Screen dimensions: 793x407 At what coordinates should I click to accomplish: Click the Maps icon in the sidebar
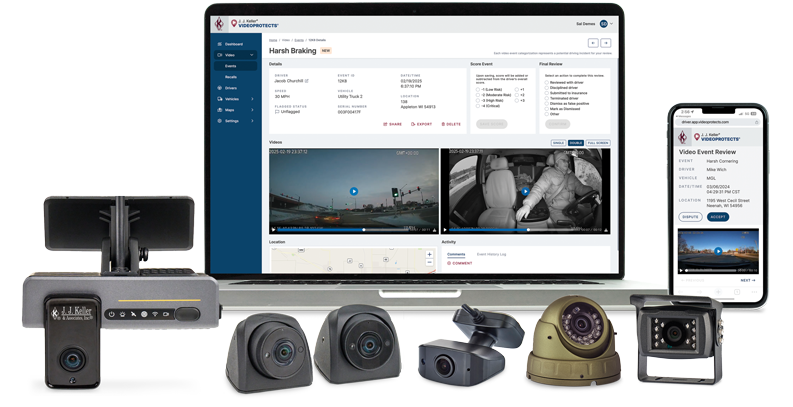point(219,110)
